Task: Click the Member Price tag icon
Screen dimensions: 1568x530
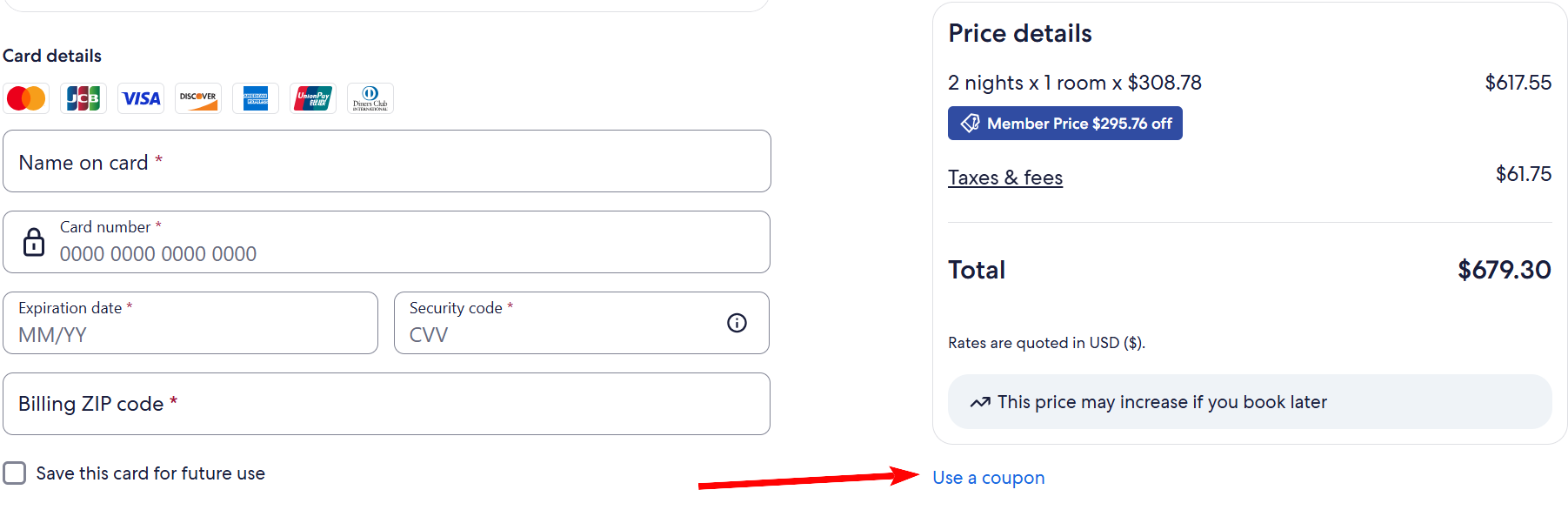Action: click(971, 124)
